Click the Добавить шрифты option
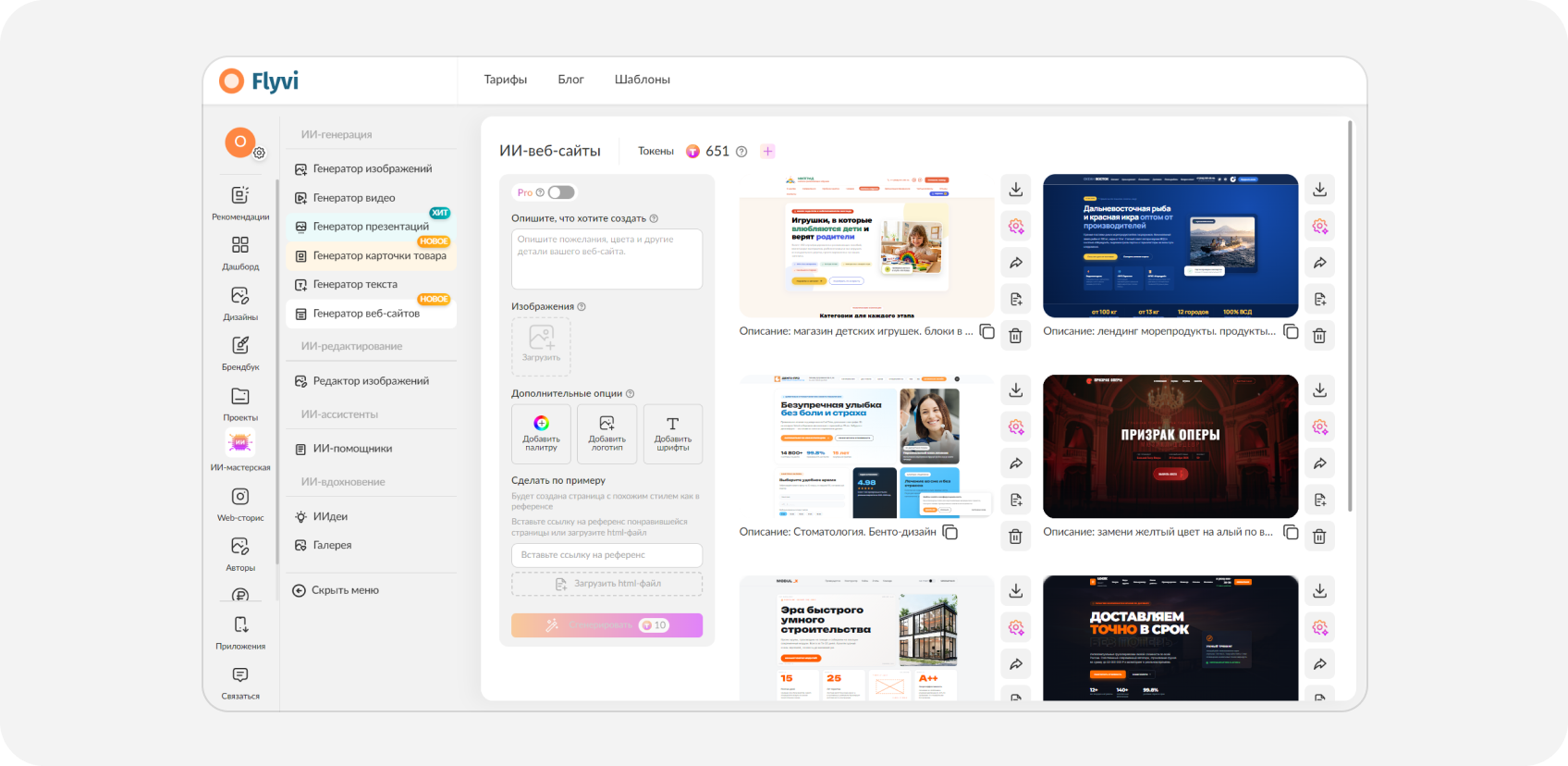Viewport: 1568px width, 766px height. 673,434
